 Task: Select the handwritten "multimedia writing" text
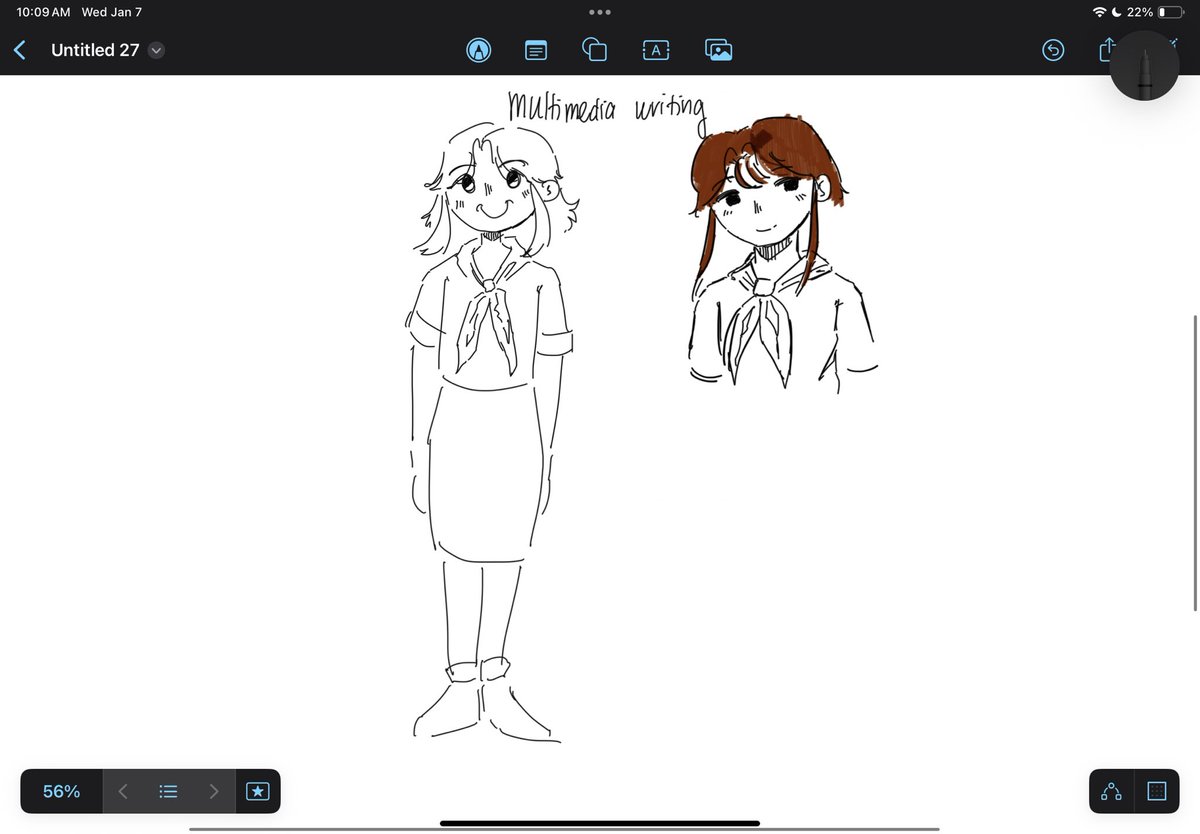pyautogui.click(x=608, y=111)
